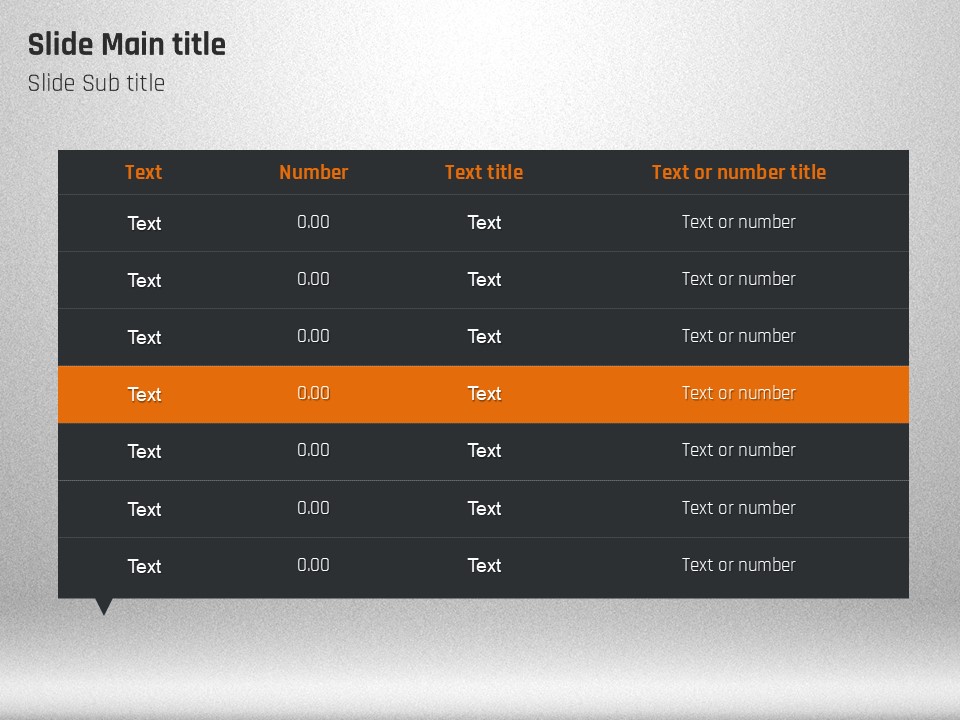Click the "Number" column header
Image resolution: width=960 pixels, height=720 pixels.
313,172
